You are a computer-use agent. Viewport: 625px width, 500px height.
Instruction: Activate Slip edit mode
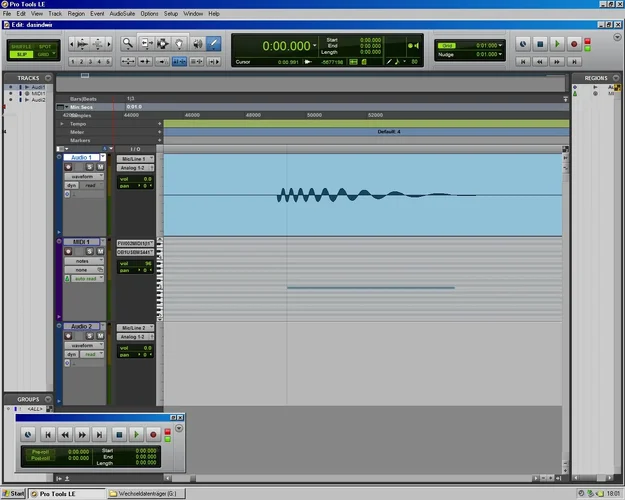20,53
